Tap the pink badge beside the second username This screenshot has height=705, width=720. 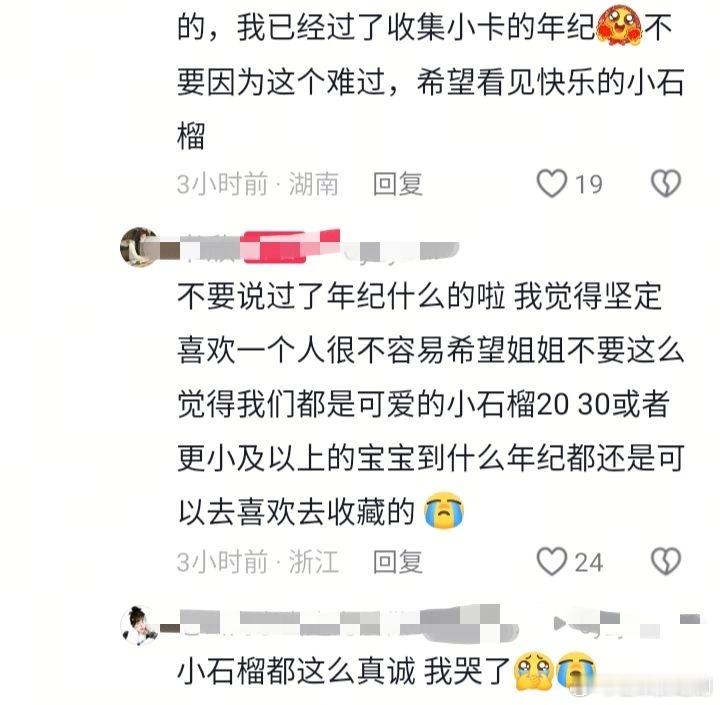(292, 247)
